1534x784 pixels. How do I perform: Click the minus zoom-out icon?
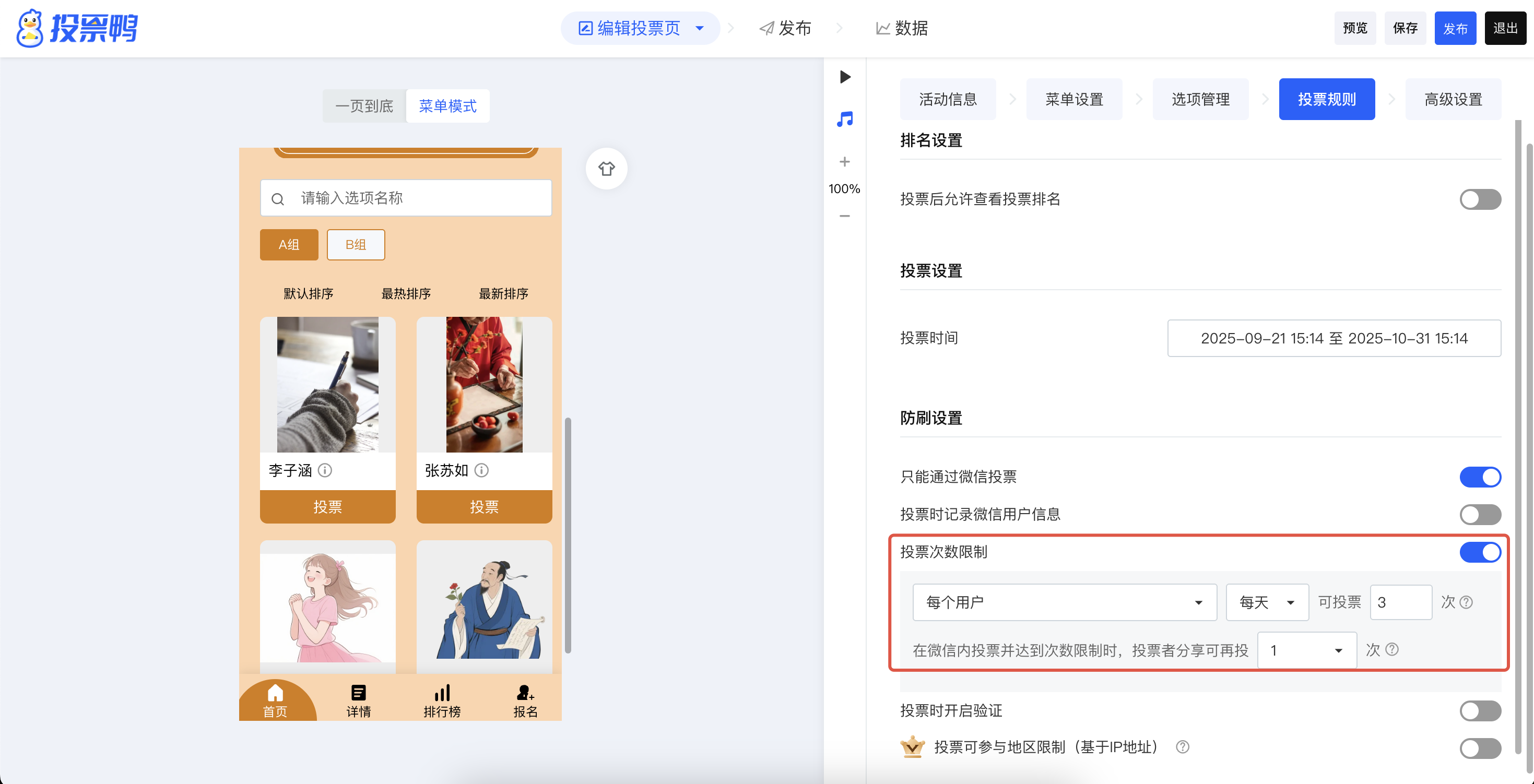[844, 216]
